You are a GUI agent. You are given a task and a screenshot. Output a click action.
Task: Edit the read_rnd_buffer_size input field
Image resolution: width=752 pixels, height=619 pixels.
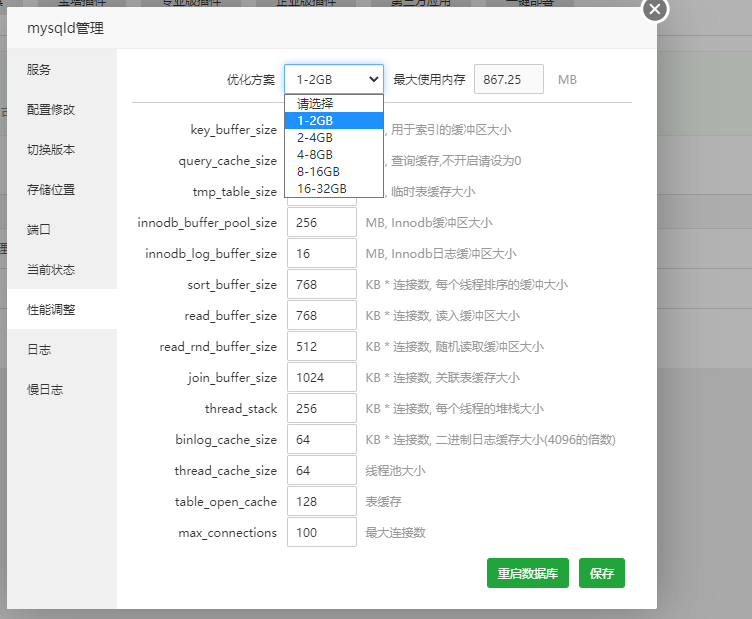click(322, 346)
